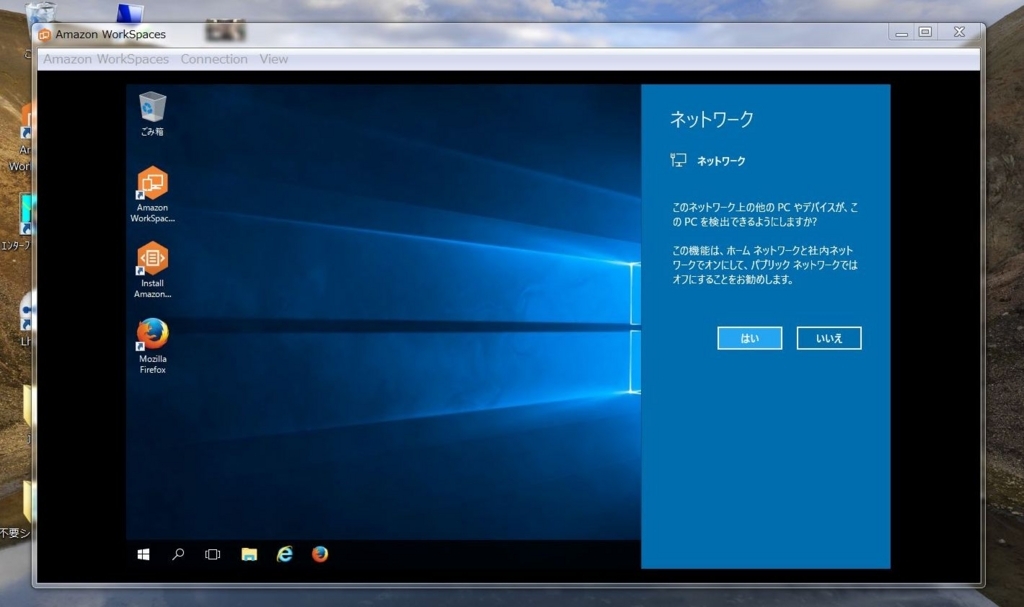Maximize the Amazon WorkSpaces window
The image size is (1024, 607).
(925, 32)
